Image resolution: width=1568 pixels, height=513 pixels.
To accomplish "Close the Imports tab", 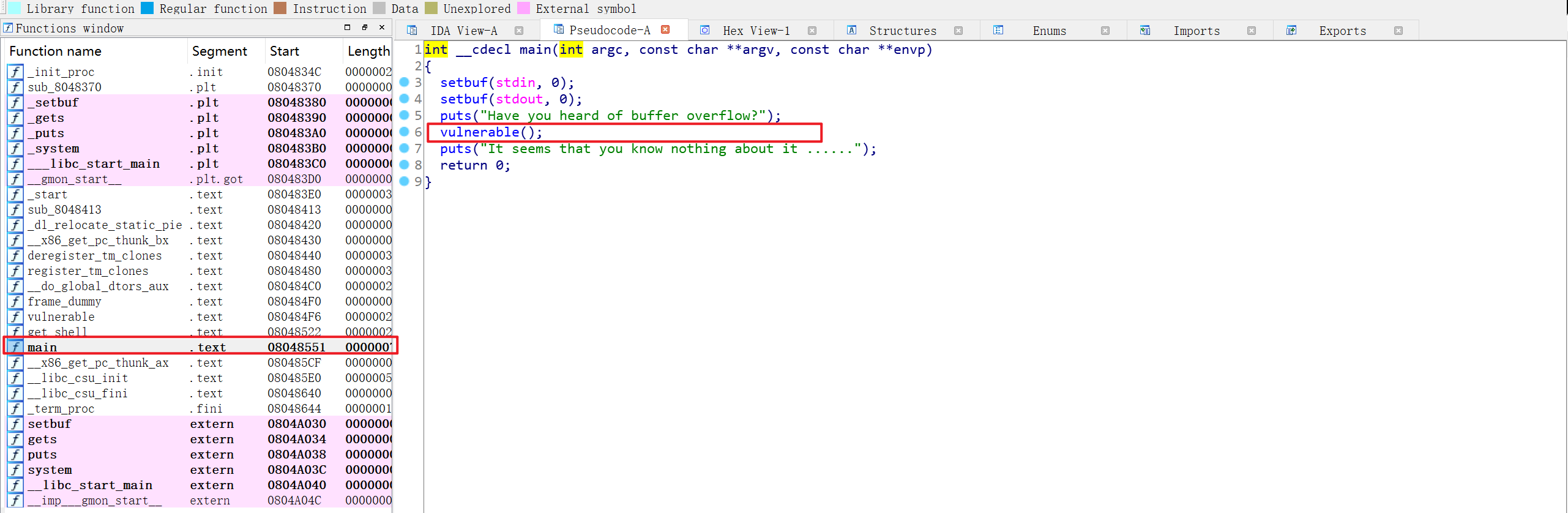I will (x=1252, y=31).
